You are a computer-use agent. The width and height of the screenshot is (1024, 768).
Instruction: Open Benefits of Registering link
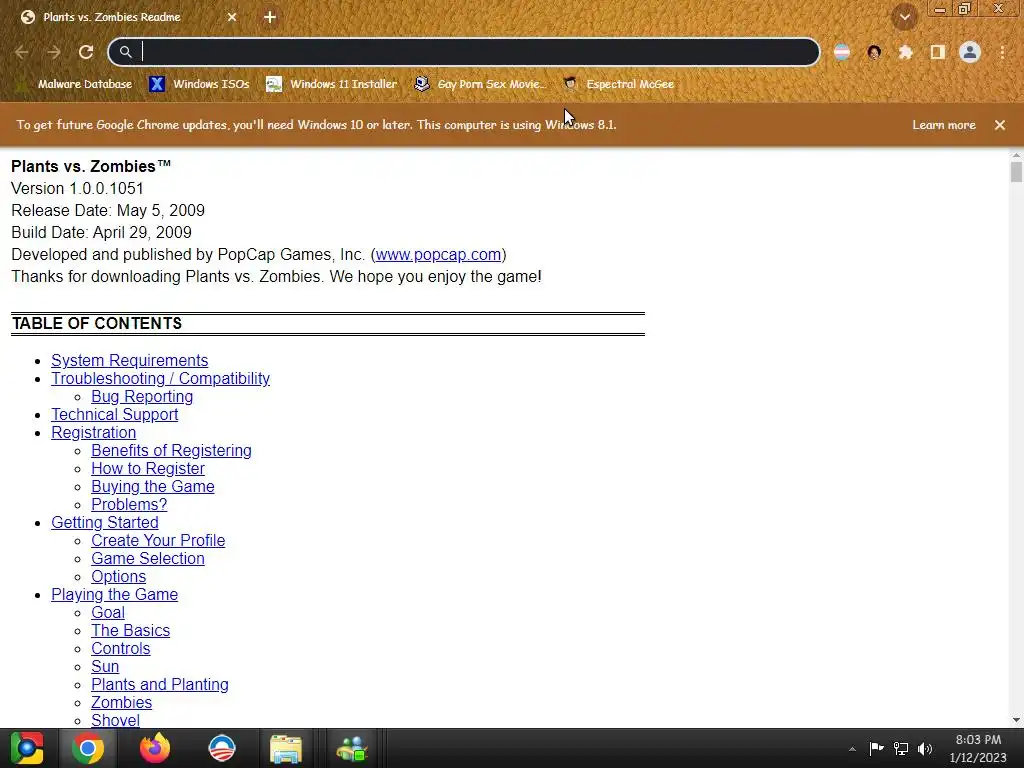point(171,451)
